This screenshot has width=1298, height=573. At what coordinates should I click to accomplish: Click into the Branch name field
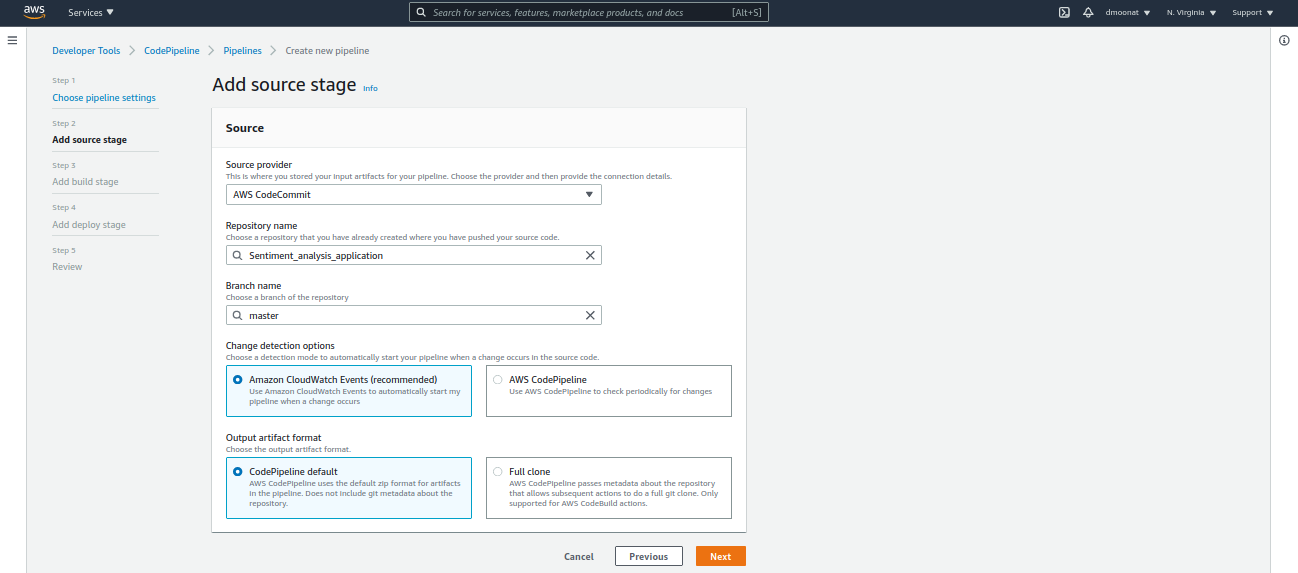click(x=414, y=315)
